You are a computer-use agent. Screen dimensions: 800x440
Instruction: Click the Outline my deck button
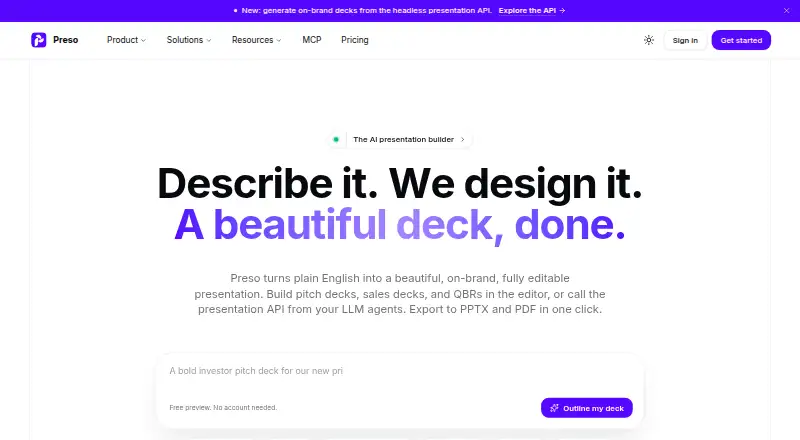point(587,408)
